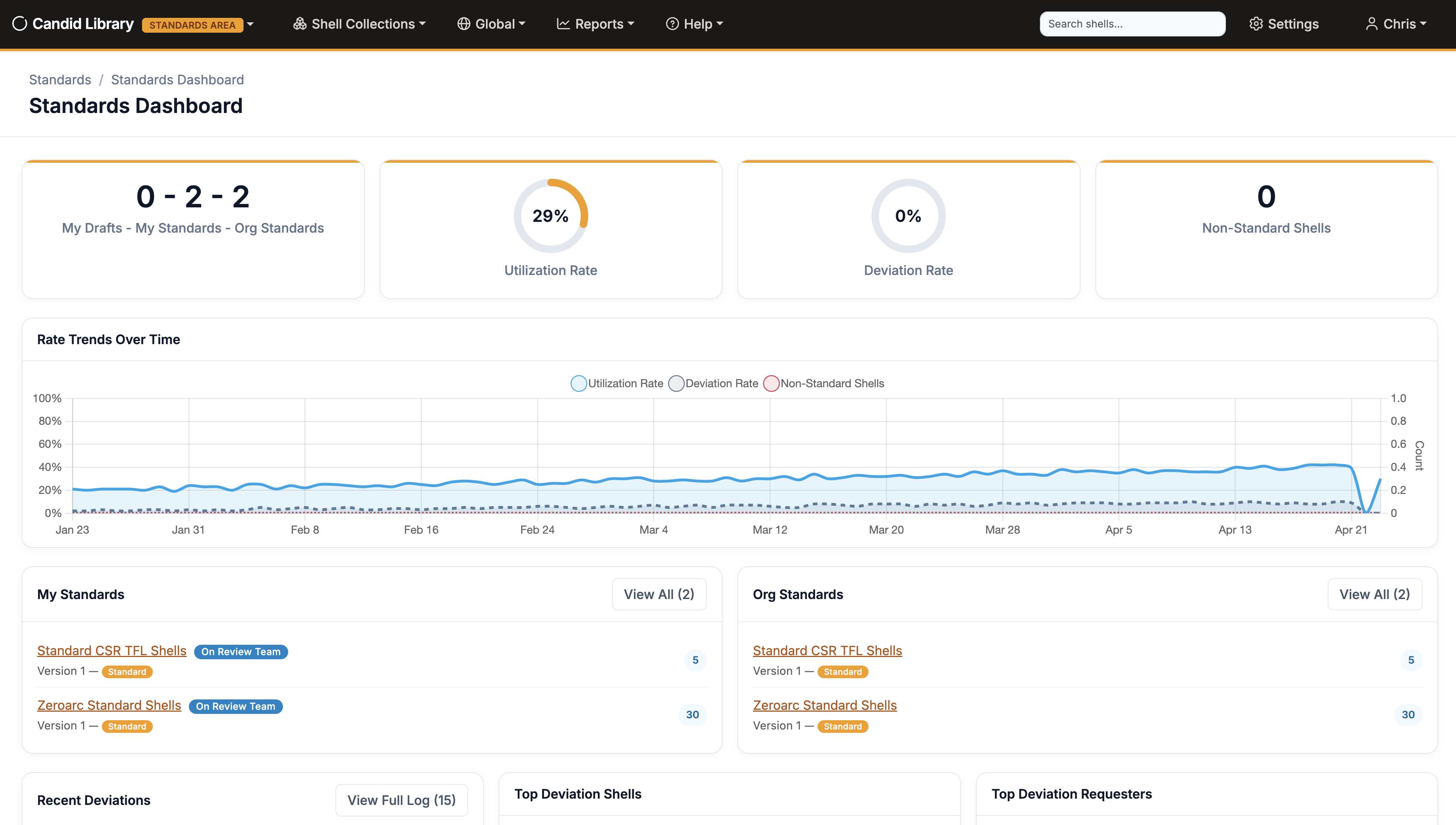
Task: Click the Settings gear icon
Action: 1256,24
